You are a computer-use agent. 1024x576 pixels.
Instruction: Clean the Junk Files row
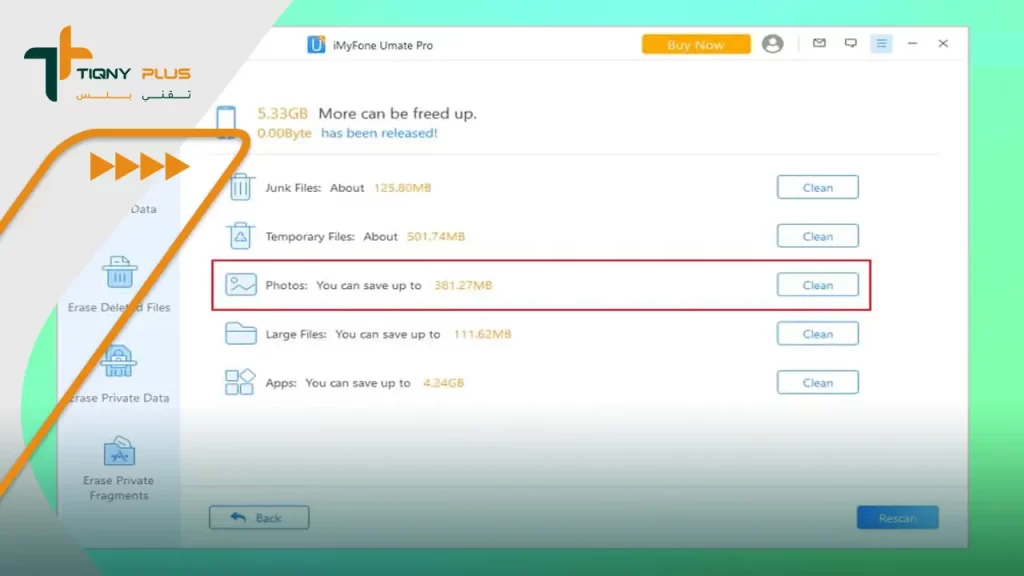point(818,187)
